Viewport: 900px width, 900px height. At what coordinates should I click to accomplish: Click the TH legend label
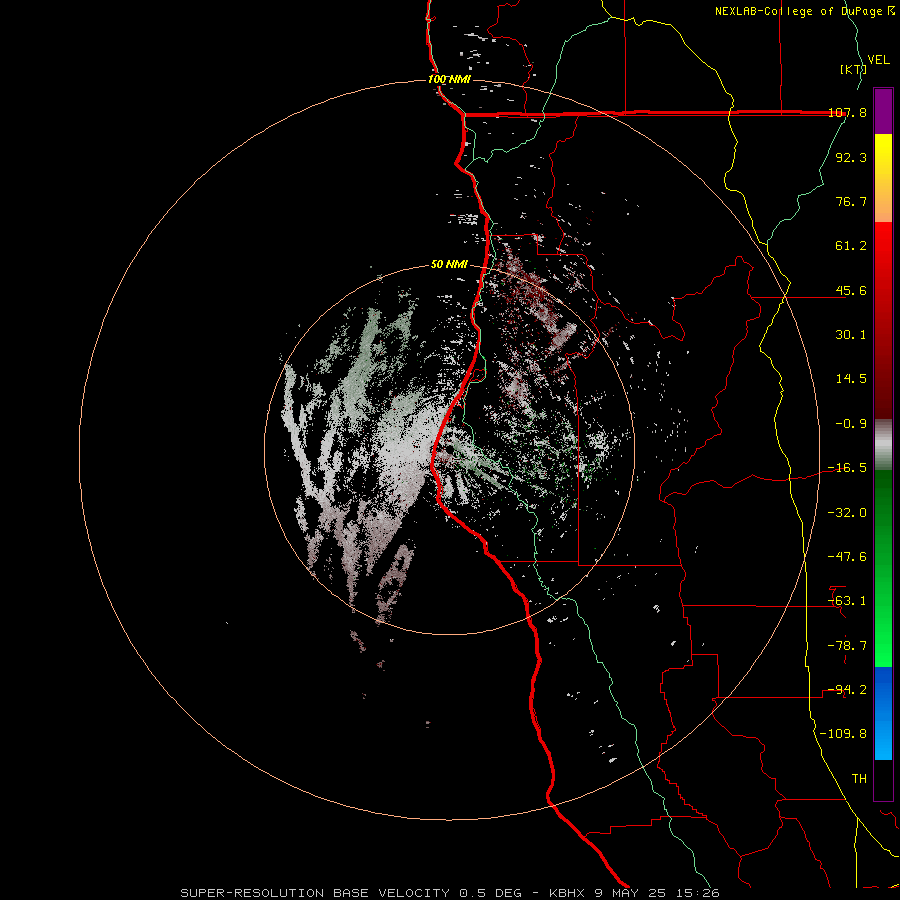click(859, 779)
